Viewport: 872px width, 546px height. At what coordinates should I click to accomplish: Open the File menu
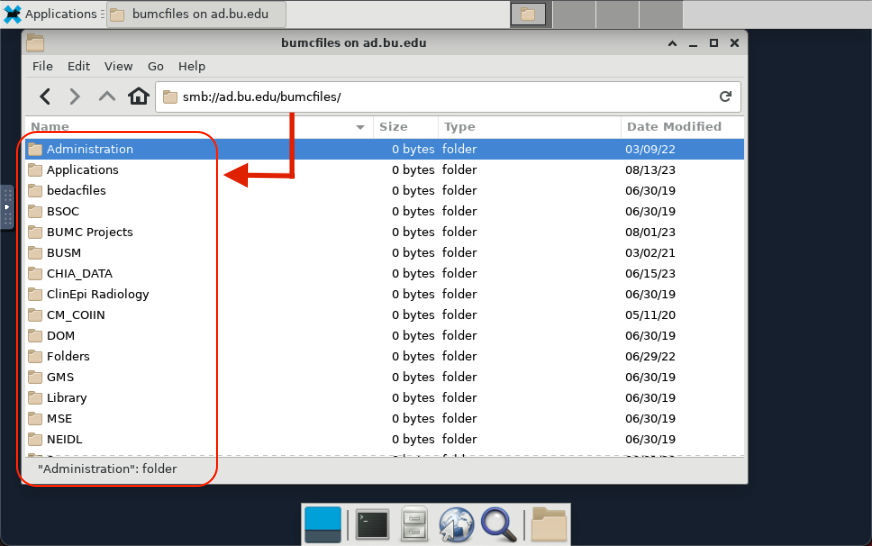(x=42, y=66)
